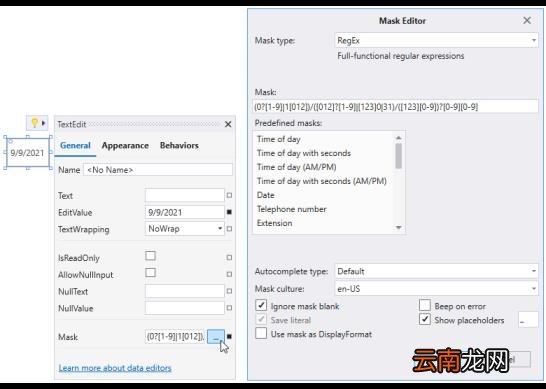The width and height of the screenshot is (546, 389).
Task: Uncheck Ignore mask blank checkbox
Action: (261, 305)
